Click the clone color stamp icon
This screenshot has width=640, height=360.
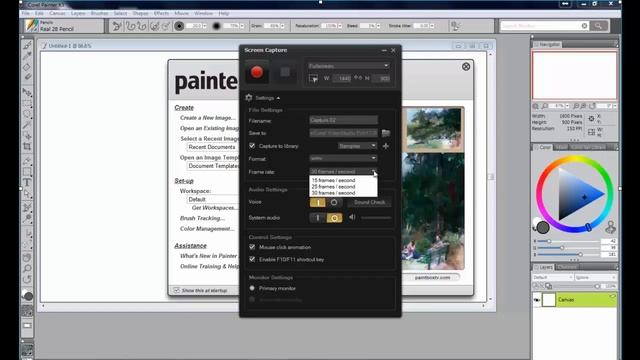(x=610, y=227)
